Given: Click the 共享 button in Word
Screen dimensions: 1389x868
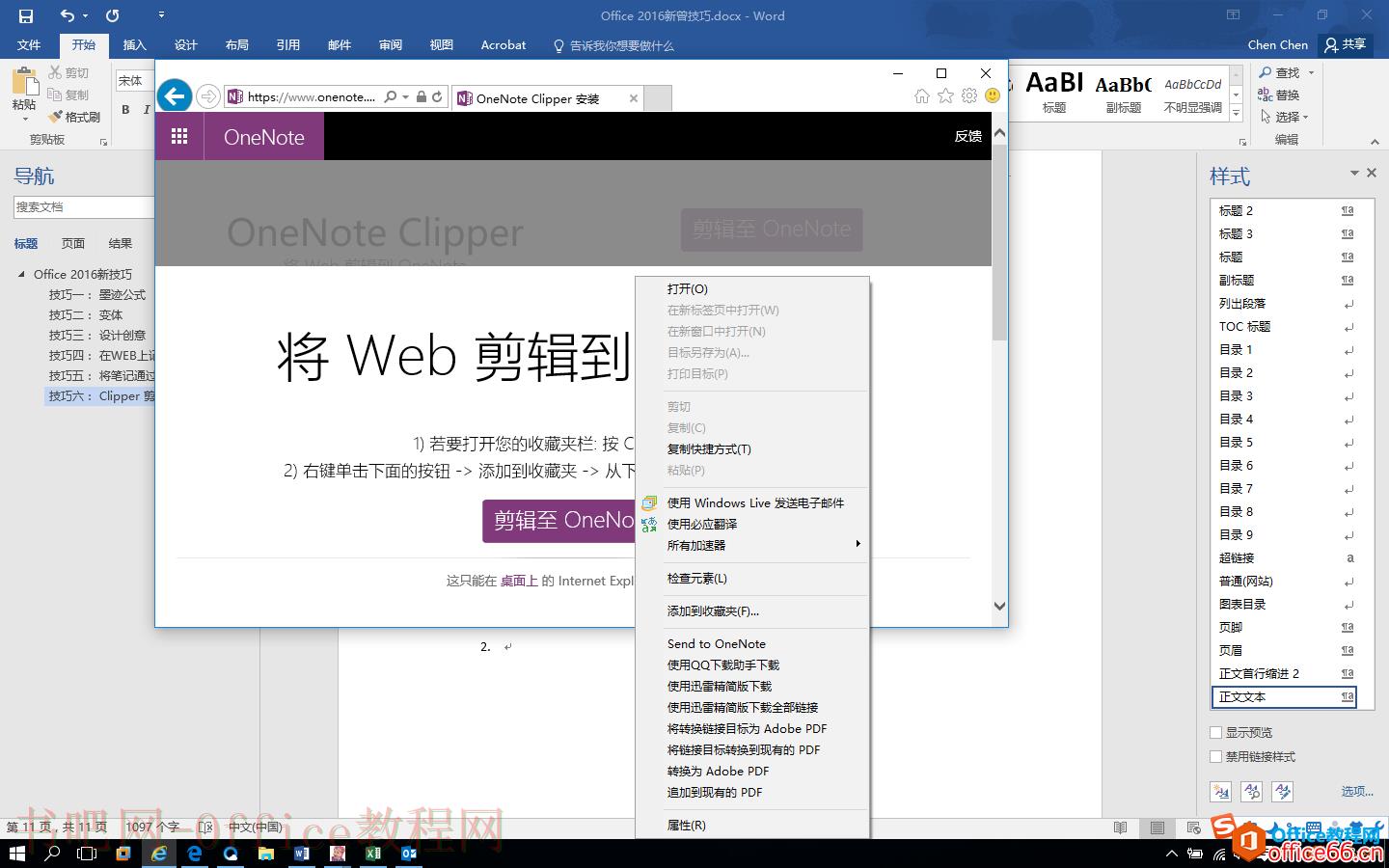Looking at the screenshot, I should (1345, 44).
